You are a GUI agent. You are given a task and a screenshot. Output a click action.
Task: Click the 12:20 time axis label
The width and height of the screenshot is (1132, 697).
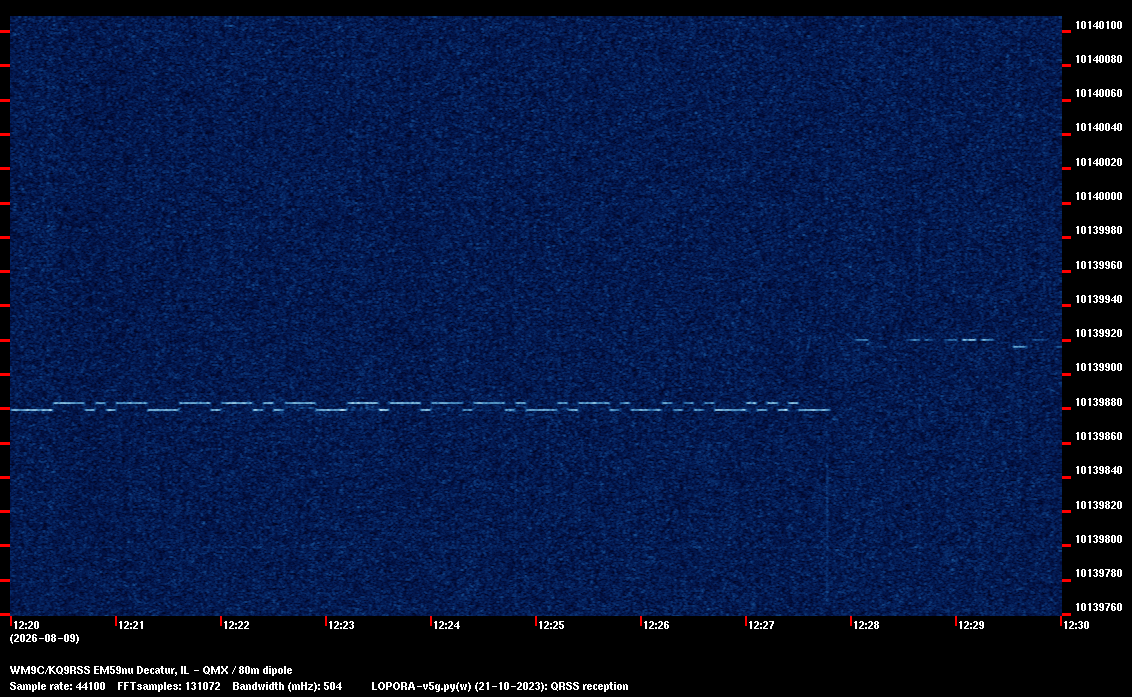coord(27,625)
